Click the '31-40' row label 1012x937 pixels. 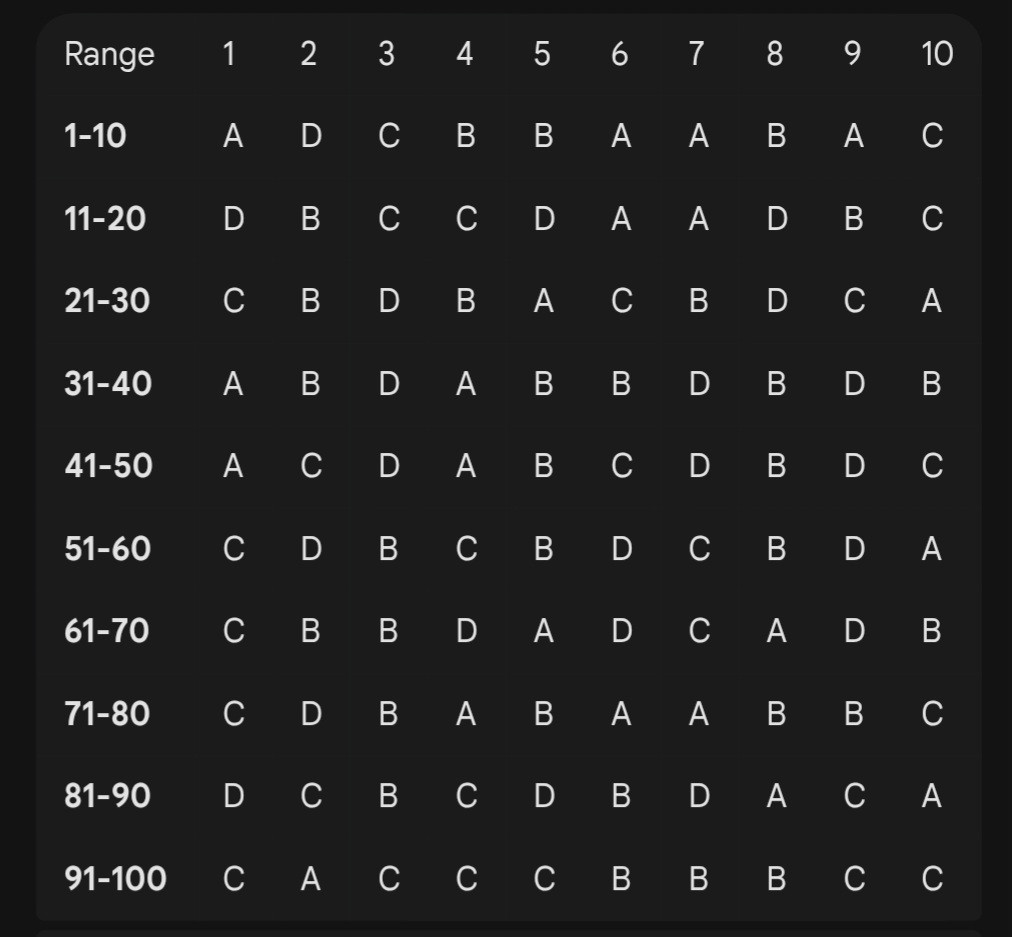tap(108, 384)
